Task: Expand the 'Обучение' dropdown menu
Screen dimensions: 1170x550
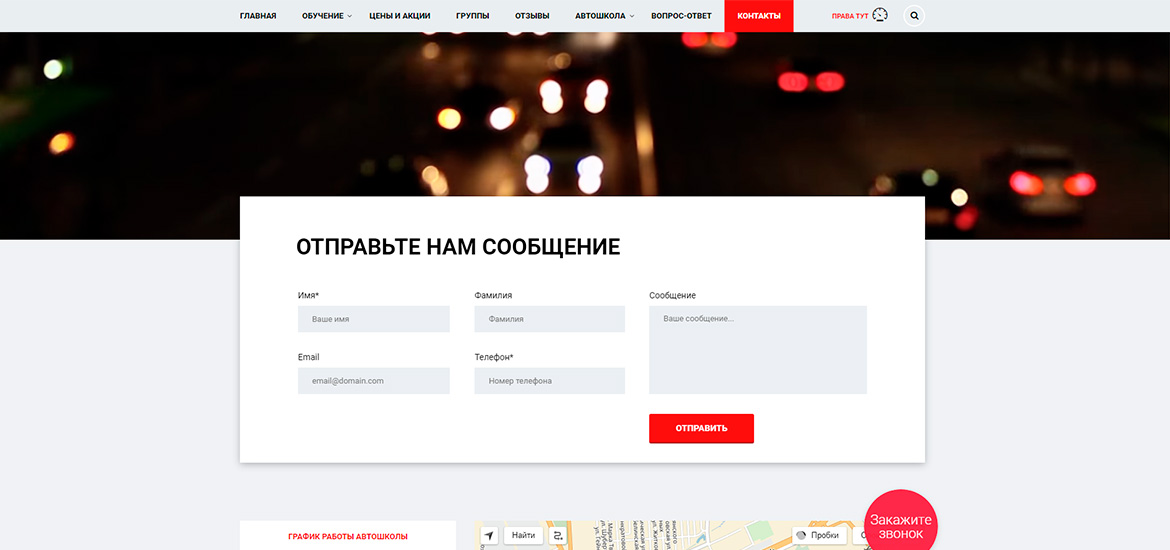Action: click(326, 16)
